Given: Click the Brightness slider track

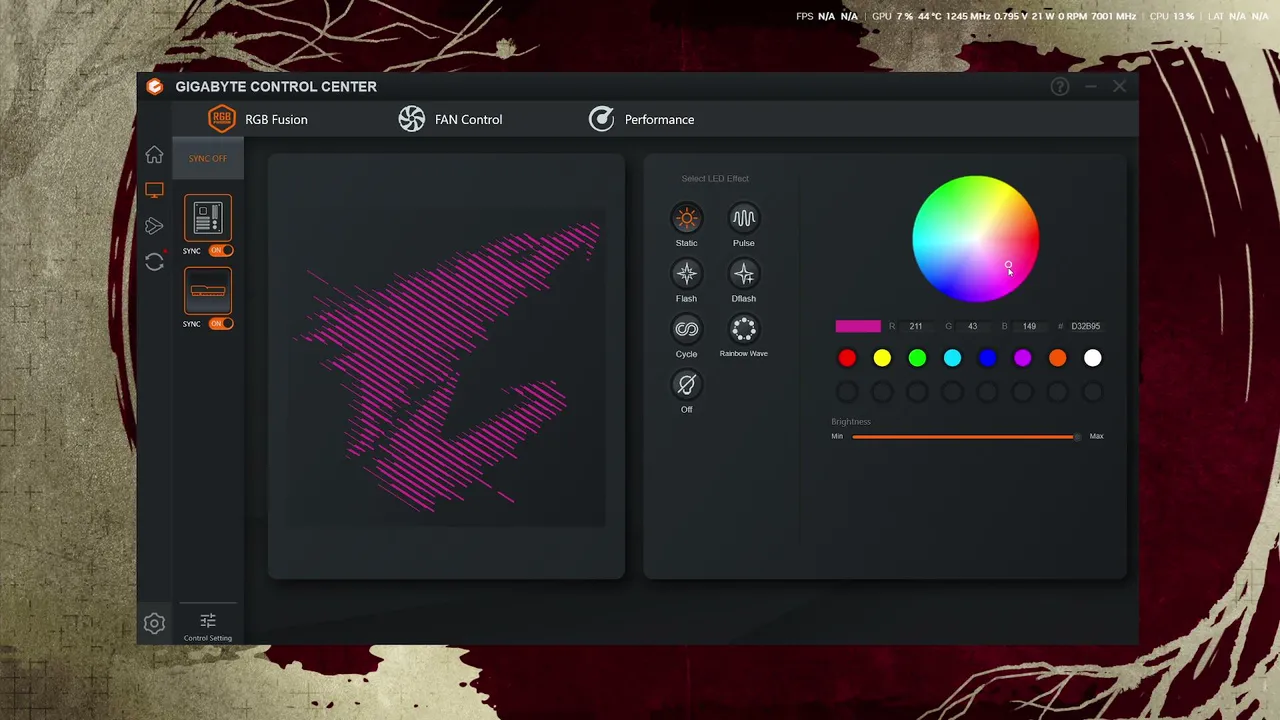Looking at the screenshot, I should 965,437.
